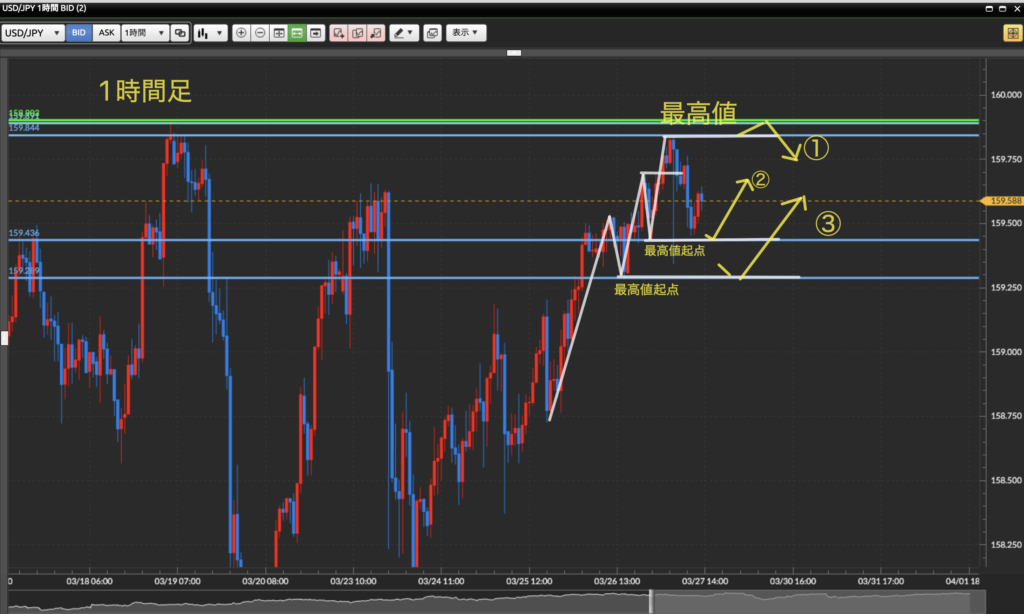Expand the chart type bar-style dropdown

click(x=210, y=33)
